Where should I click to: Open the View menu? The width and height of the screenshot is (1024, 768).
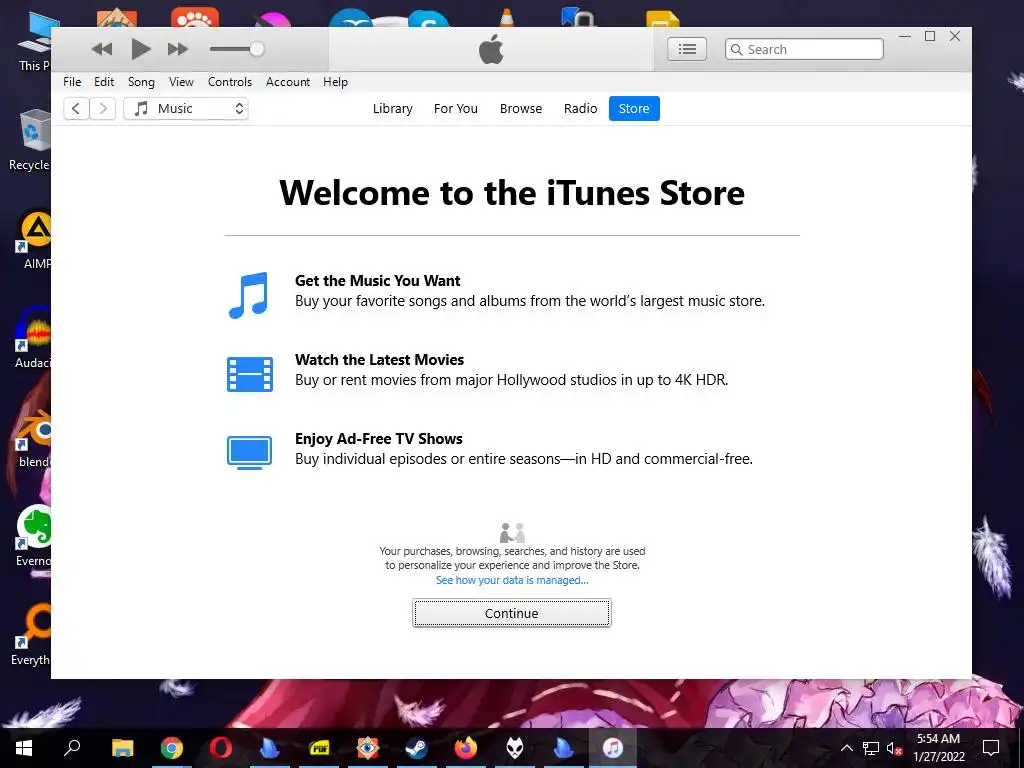pyautogui.click(x=181, y=82)
